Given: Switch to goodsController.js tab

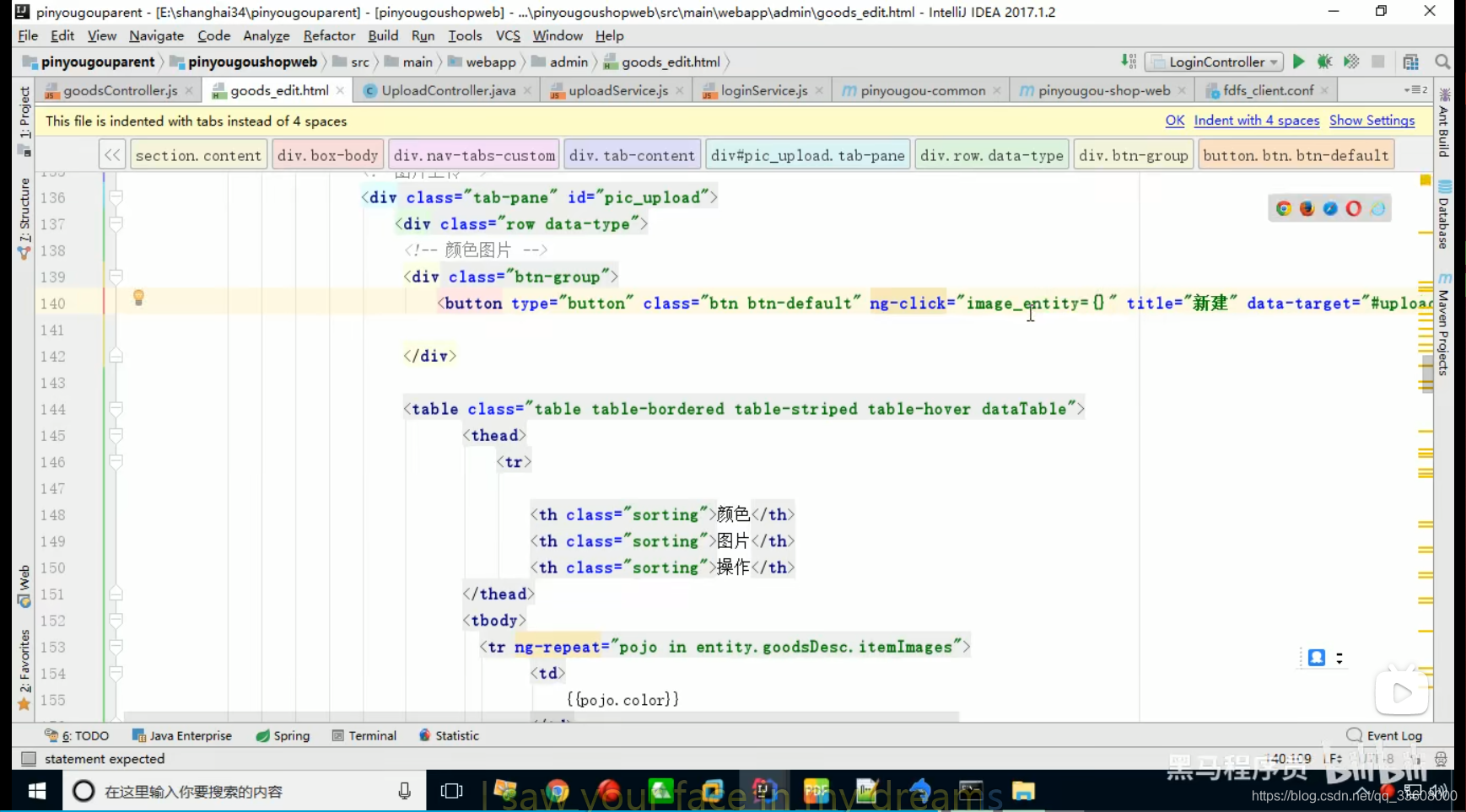Looking at the screenshot, I should coord(119,90).
